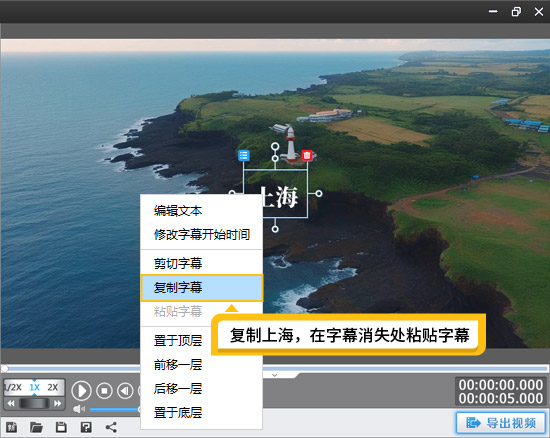Screen dimensions: 550x438
Task: Collapse the panel using the small chevron tab
Action: point(275,375)
